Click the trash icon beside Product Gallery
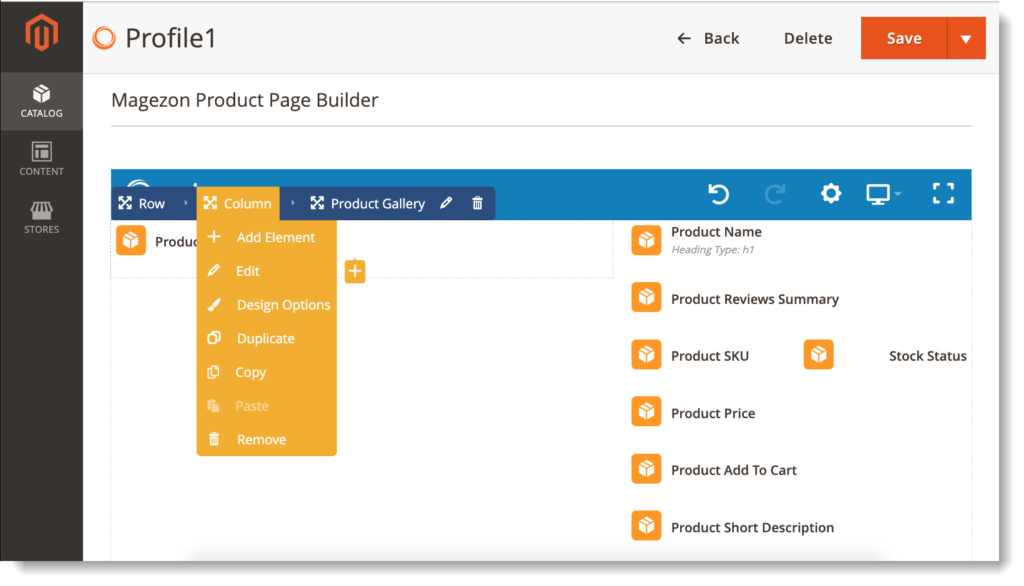Image resolution: width=1024 pixels, height=586 pixels. [477, 203]
